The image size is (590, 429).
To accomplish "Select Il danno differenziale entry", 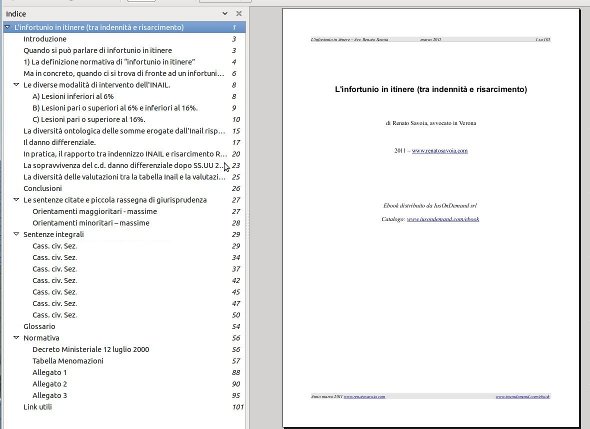I will [59, 142].
